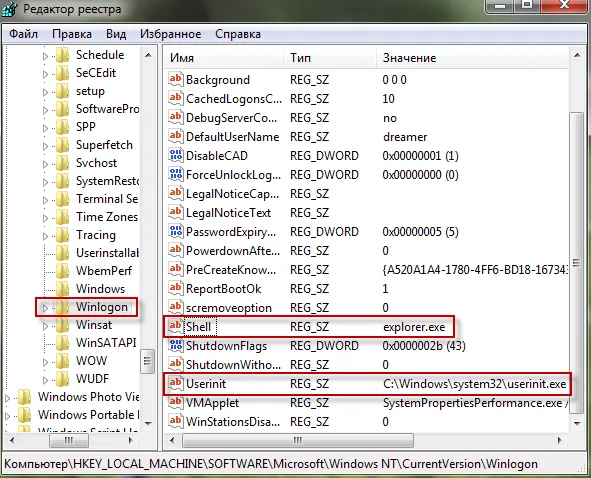Click the WbemPerf folder icon
591x478 pixels.
point(63,271)
